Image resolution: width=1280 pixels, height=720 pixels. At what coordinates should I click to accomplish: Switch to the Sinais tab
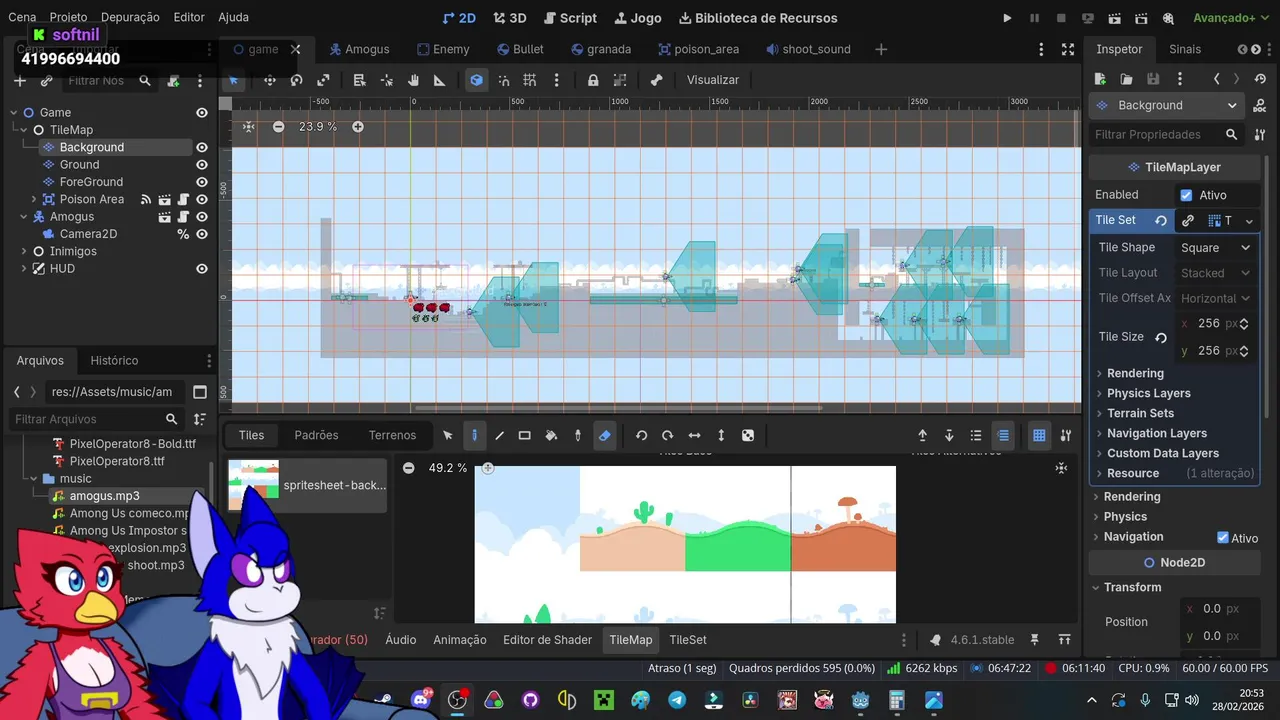[1185, 49]
